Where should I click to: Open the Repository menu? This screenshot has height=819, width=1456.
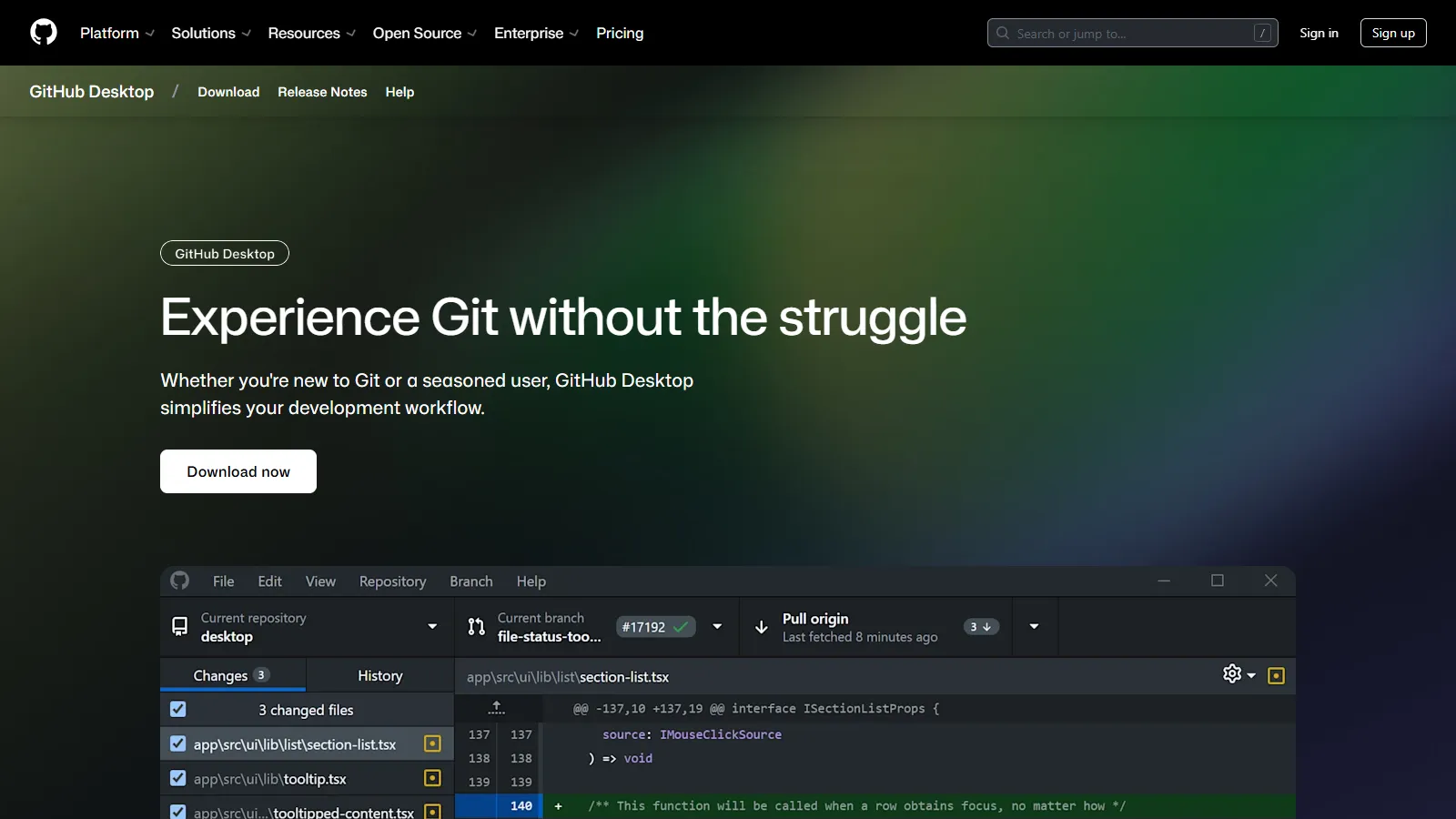(392, 581)
